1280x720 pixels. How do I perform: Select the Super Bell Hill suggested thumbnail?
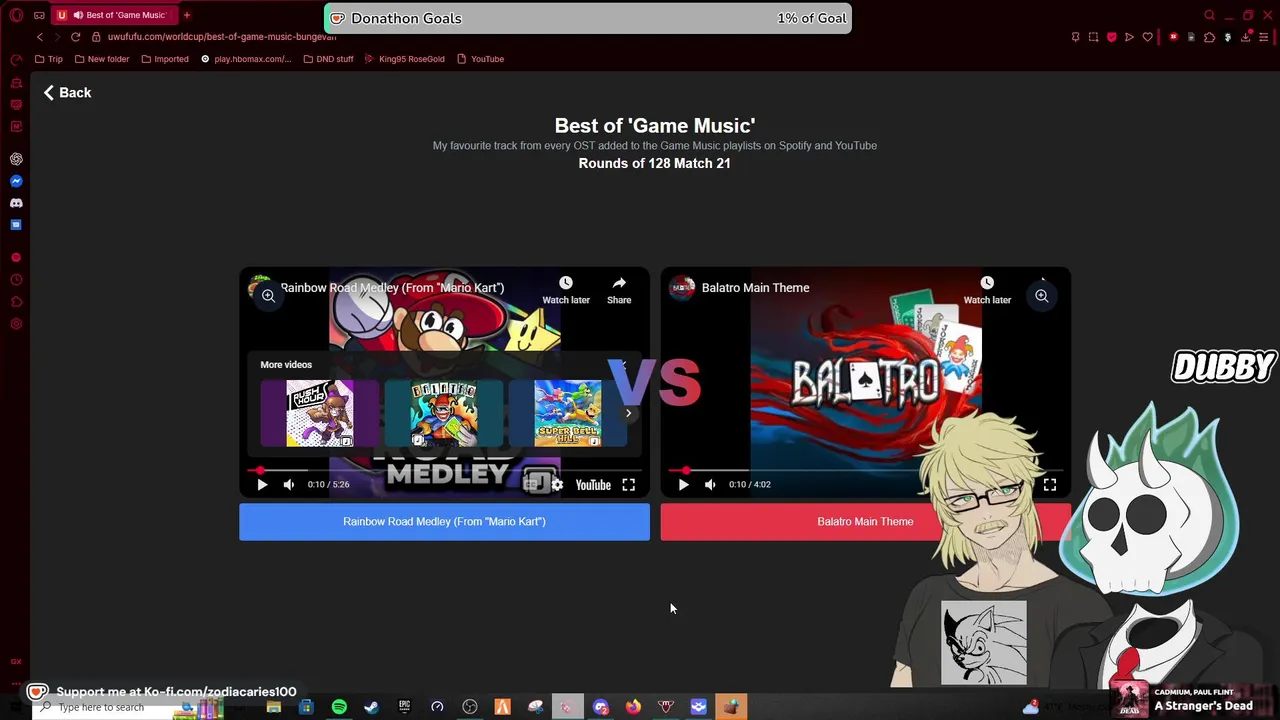567,413
